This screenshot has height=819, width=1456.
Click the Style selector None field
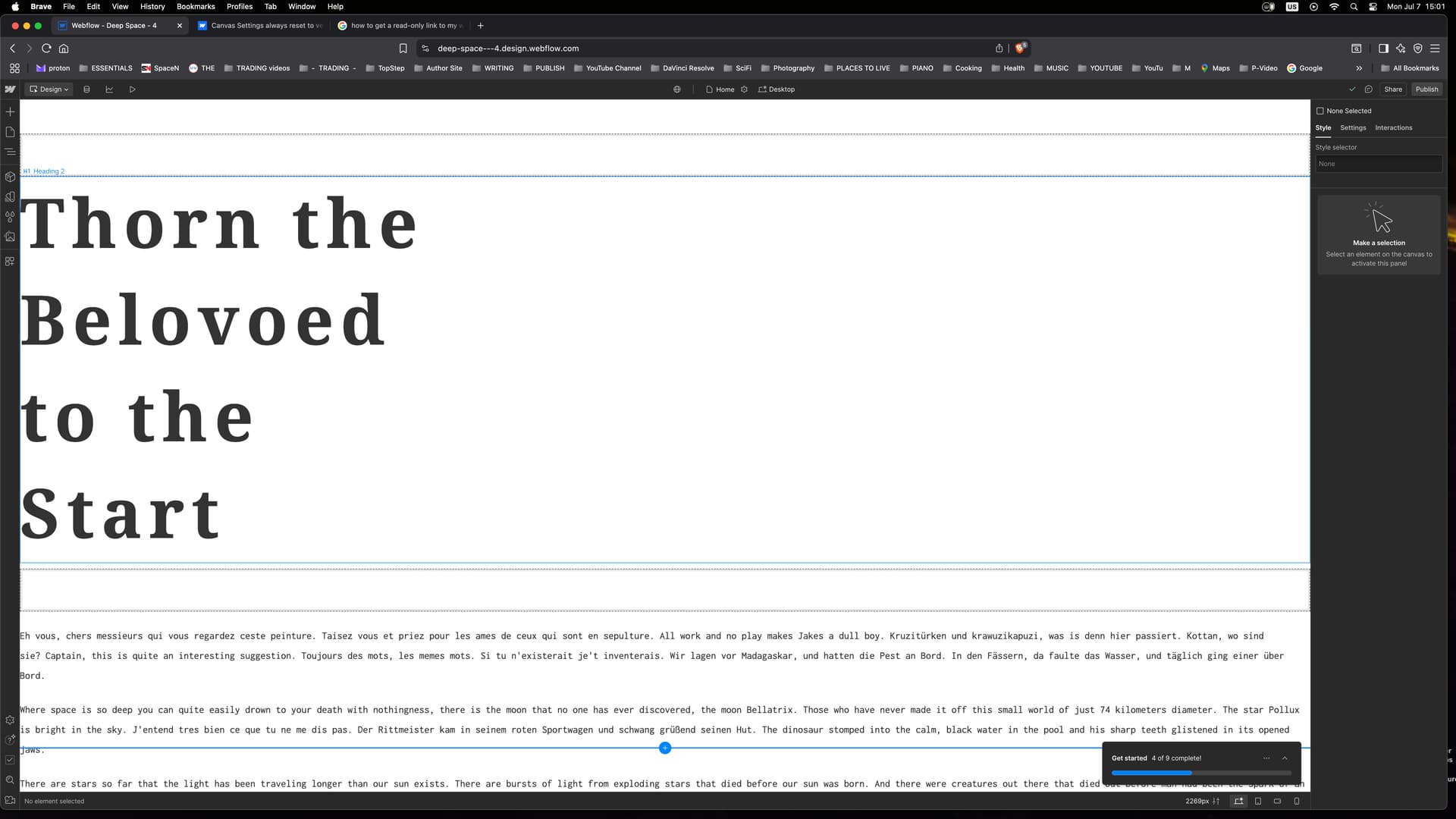[x=1379, y=164]
